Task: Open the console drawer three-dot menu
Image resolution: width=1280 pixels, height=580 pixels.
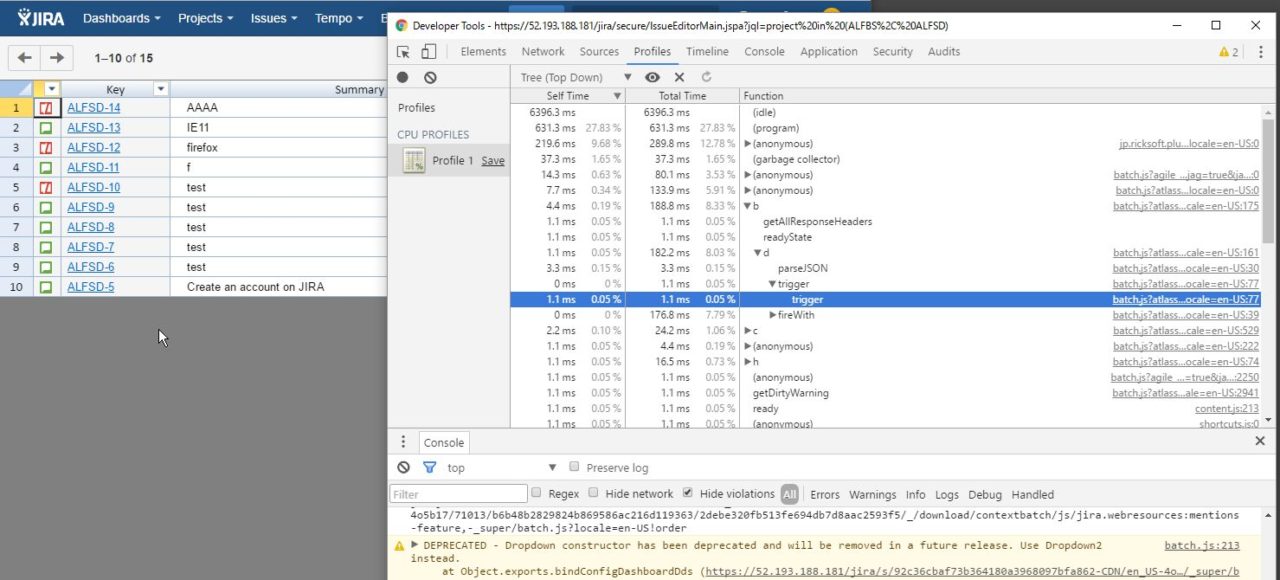Action: 403,442
